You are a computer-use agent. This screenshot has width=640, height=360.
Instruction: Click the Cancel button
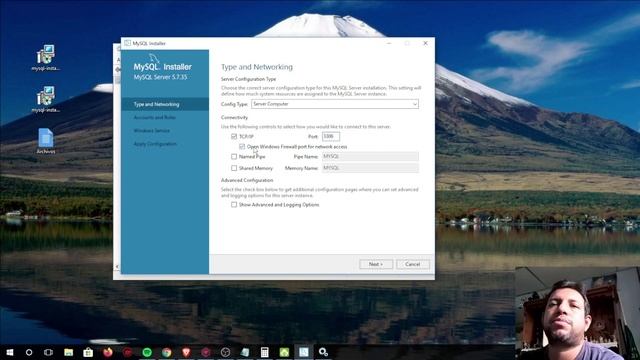click(x=413, y=264)
